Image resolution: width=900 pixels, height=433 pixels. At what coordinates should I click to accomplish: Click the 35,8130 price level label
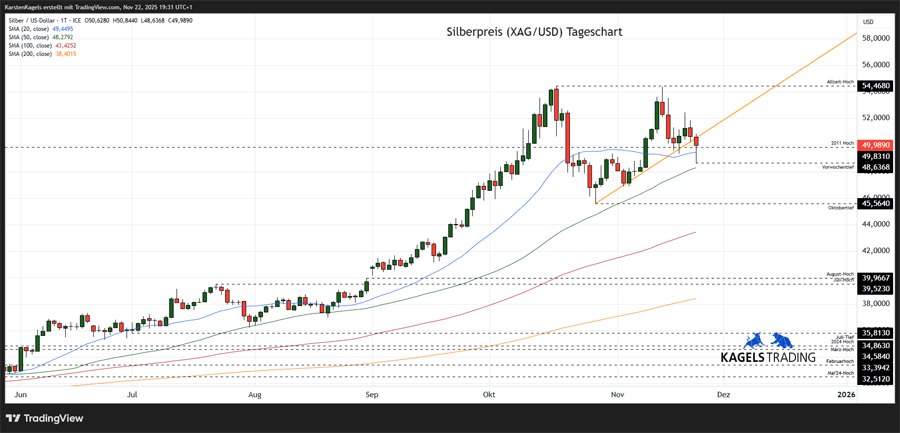(874, 333)
